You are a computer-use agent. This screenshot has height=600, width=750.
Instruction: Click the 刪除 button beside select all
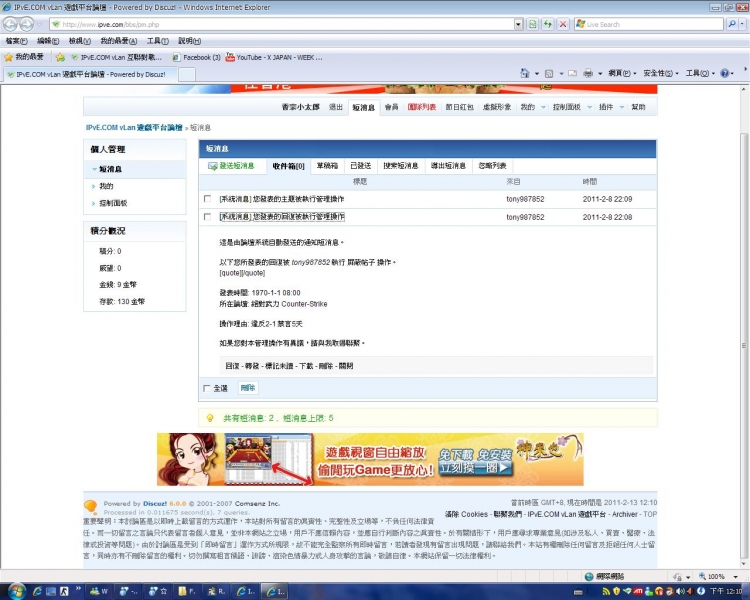point(248,388)
